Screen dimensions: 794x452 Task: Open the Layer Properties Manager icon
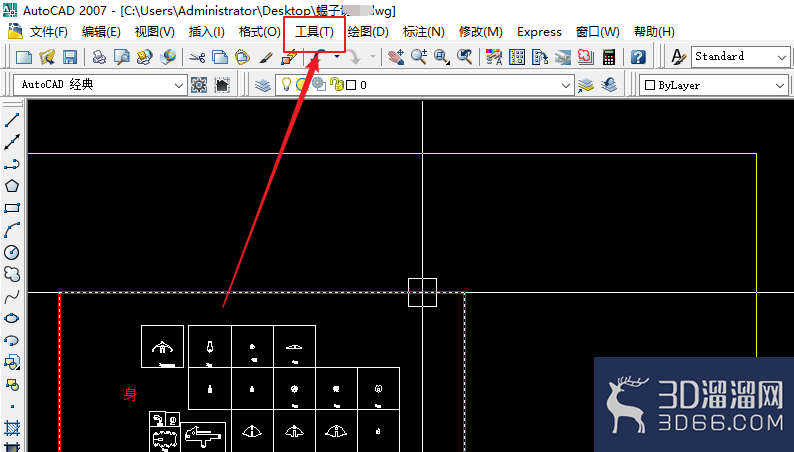tap(263, 85)
